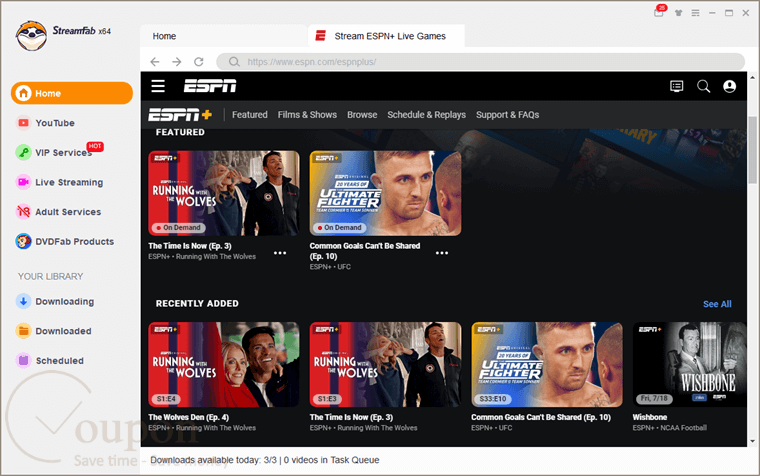Viewport: 760px width, 476px height.
Task: Open the StreamFab cart notifications icon
Action: coord(659,12)
